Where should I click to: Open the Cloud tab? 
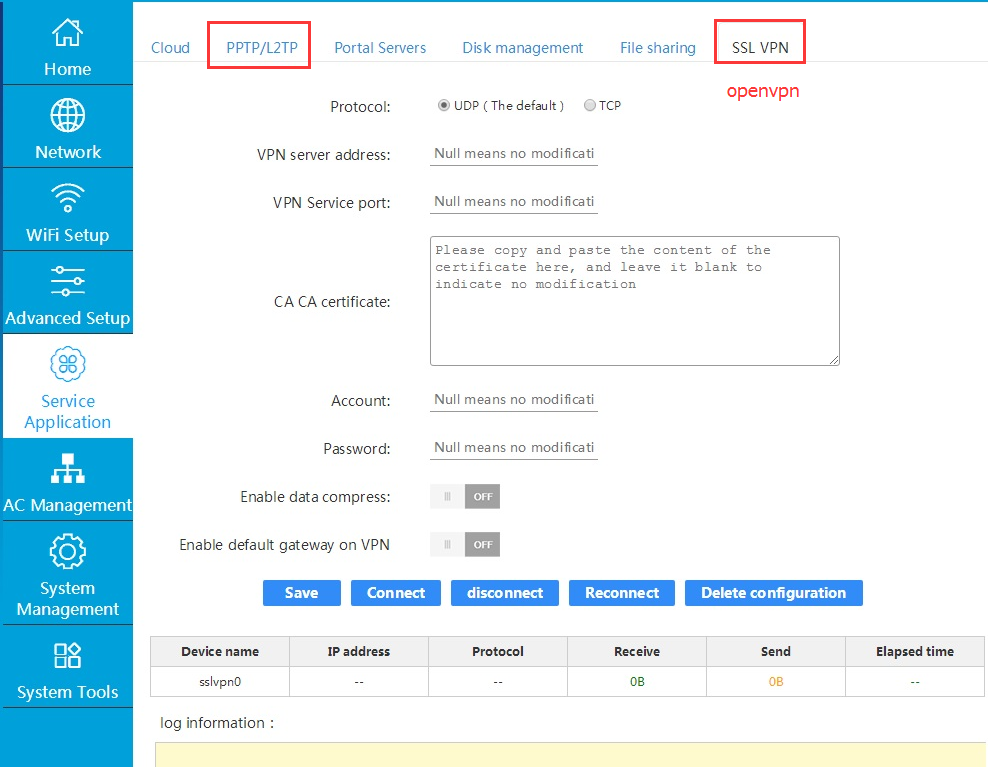170,47
